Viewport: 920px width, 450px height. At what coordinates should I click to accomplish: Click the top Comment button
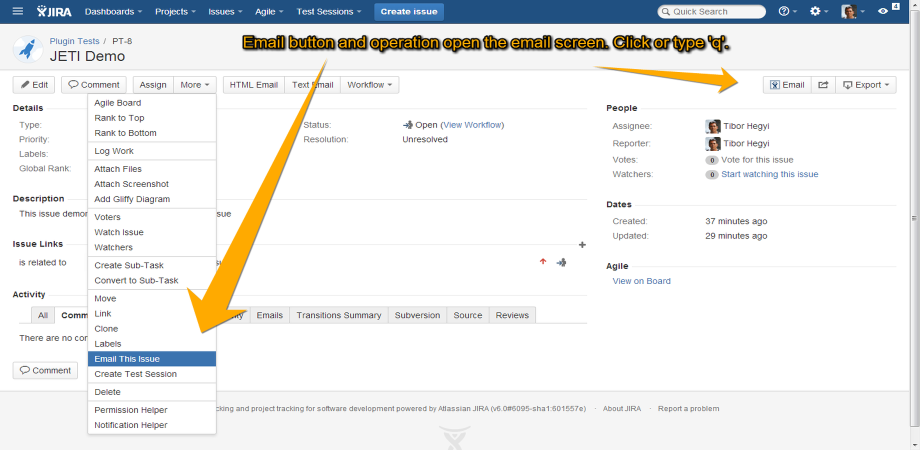[x=94, y=85]
